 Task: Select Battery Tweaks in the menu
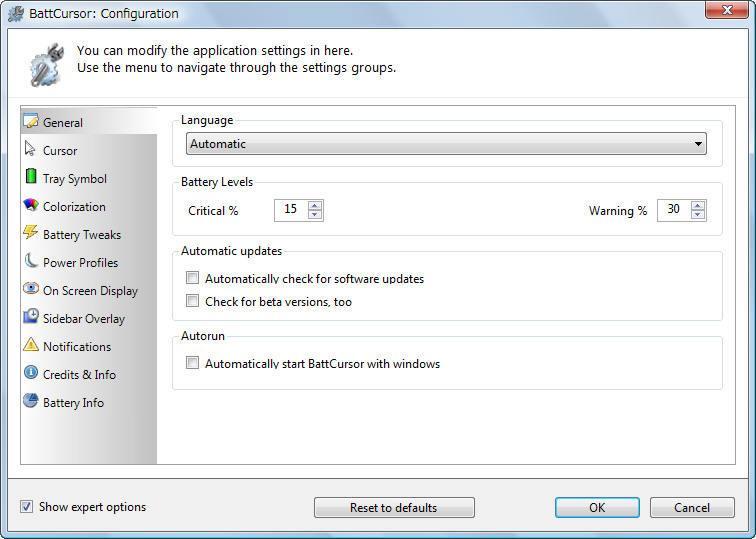[x=89, y=234]
